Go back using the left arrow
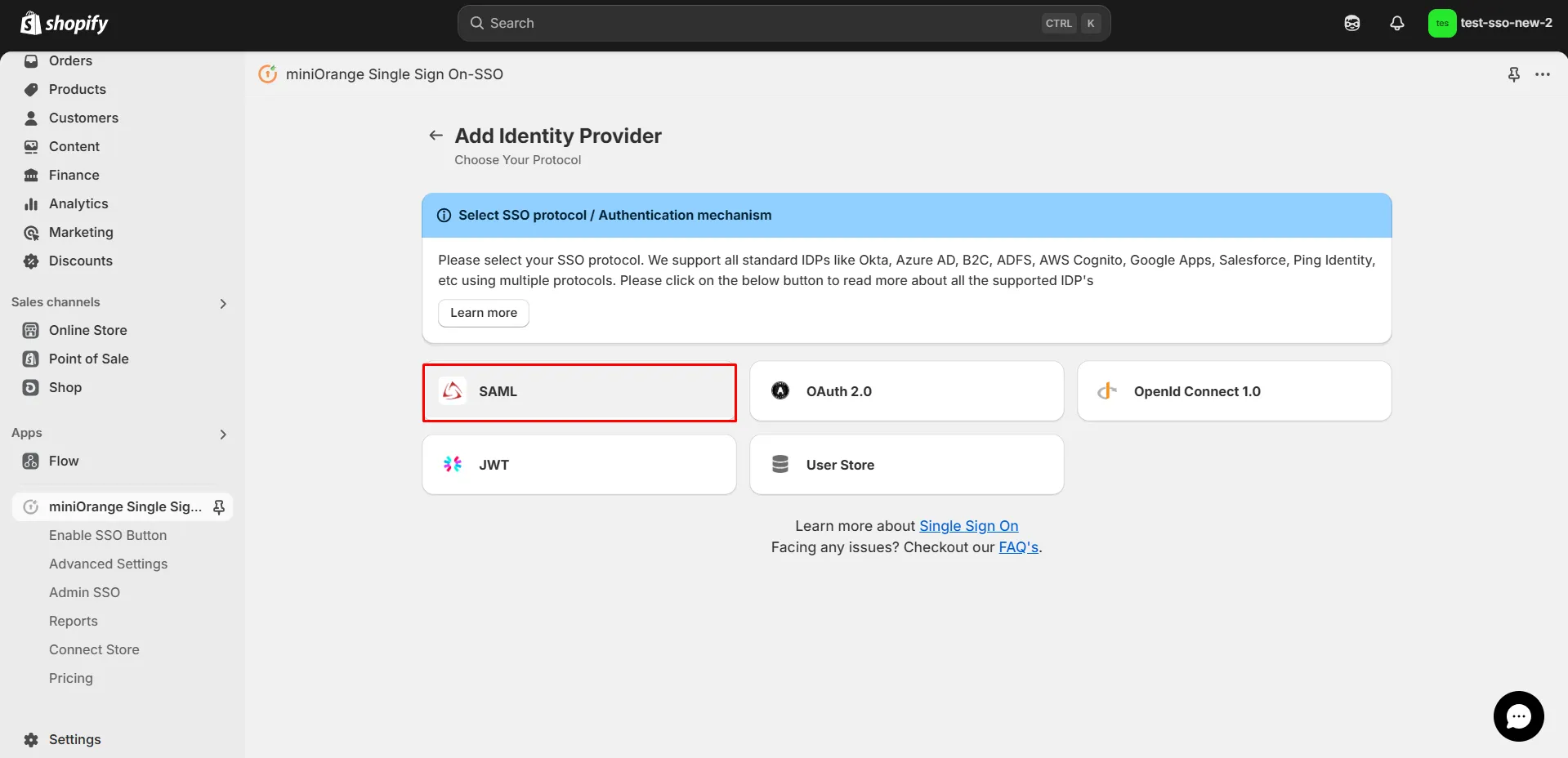Screen dimensions: 1568x758 (x=436, y=136)
